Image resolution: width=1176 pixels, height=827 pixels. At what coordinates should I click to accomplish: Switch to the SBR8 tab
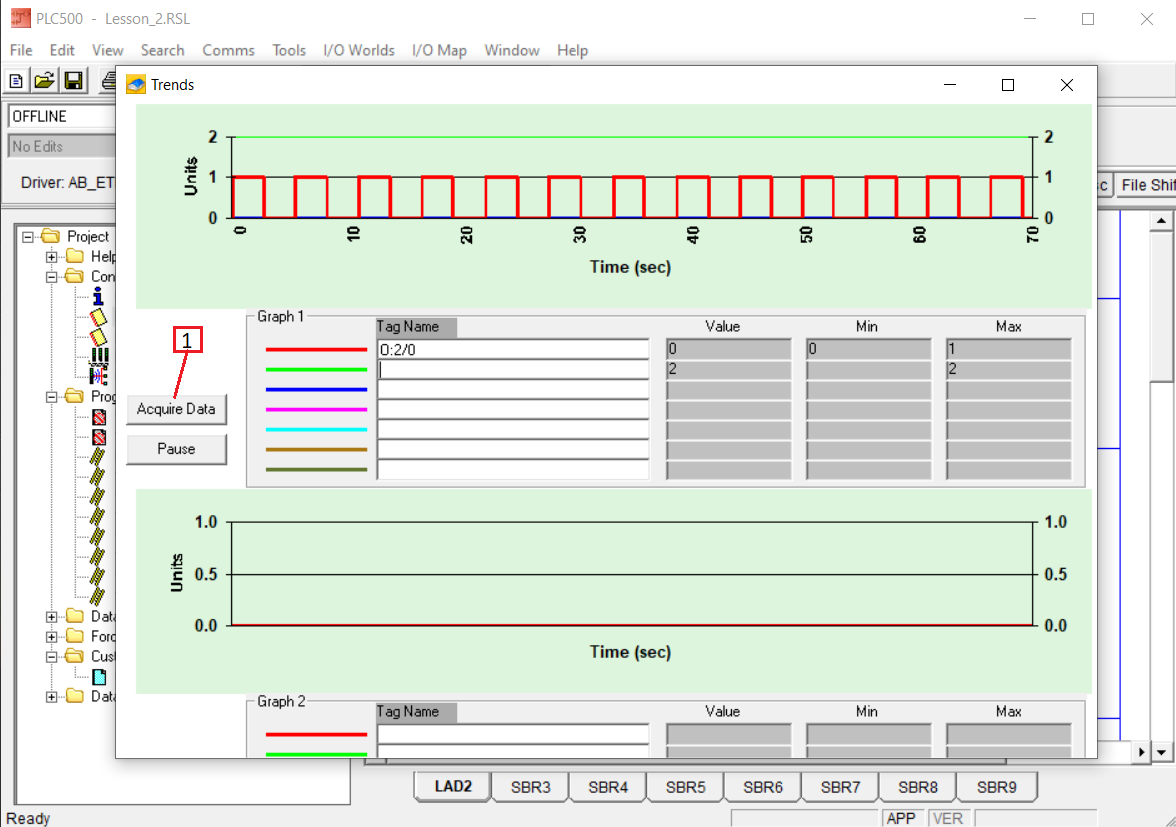coord(918,787)
